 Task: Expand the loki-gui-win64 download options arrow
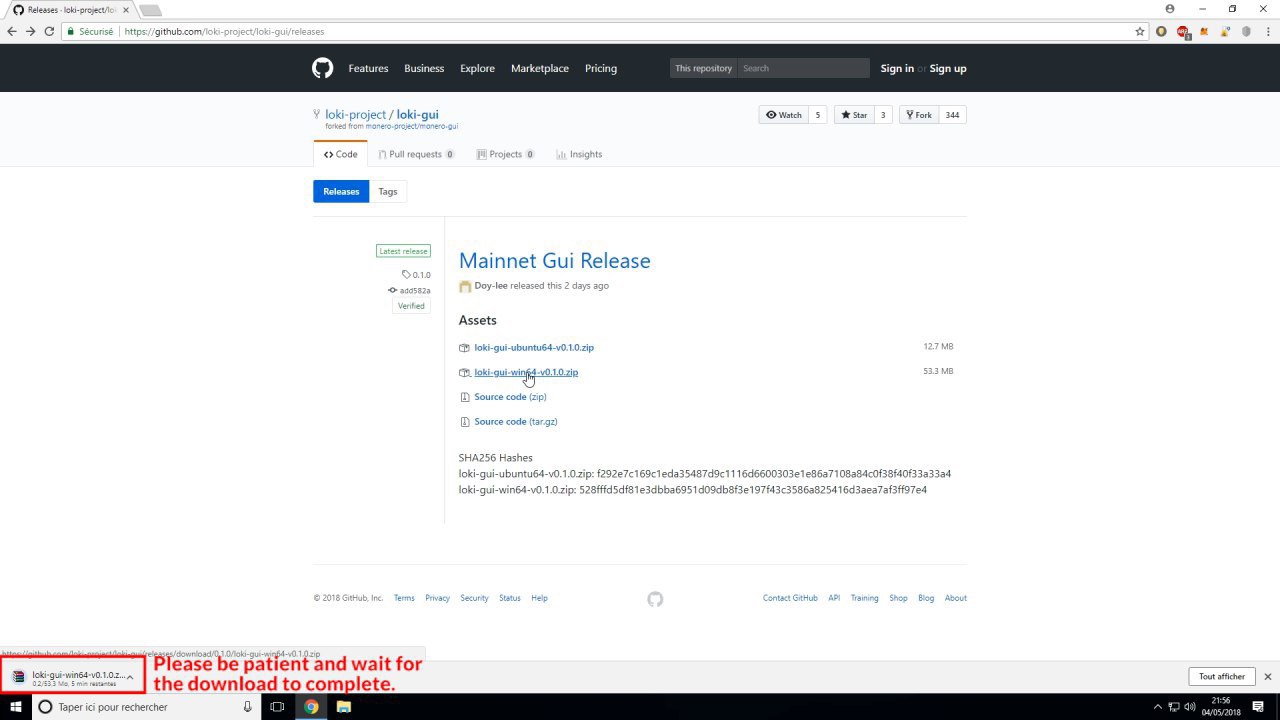[x=130, y=677]
